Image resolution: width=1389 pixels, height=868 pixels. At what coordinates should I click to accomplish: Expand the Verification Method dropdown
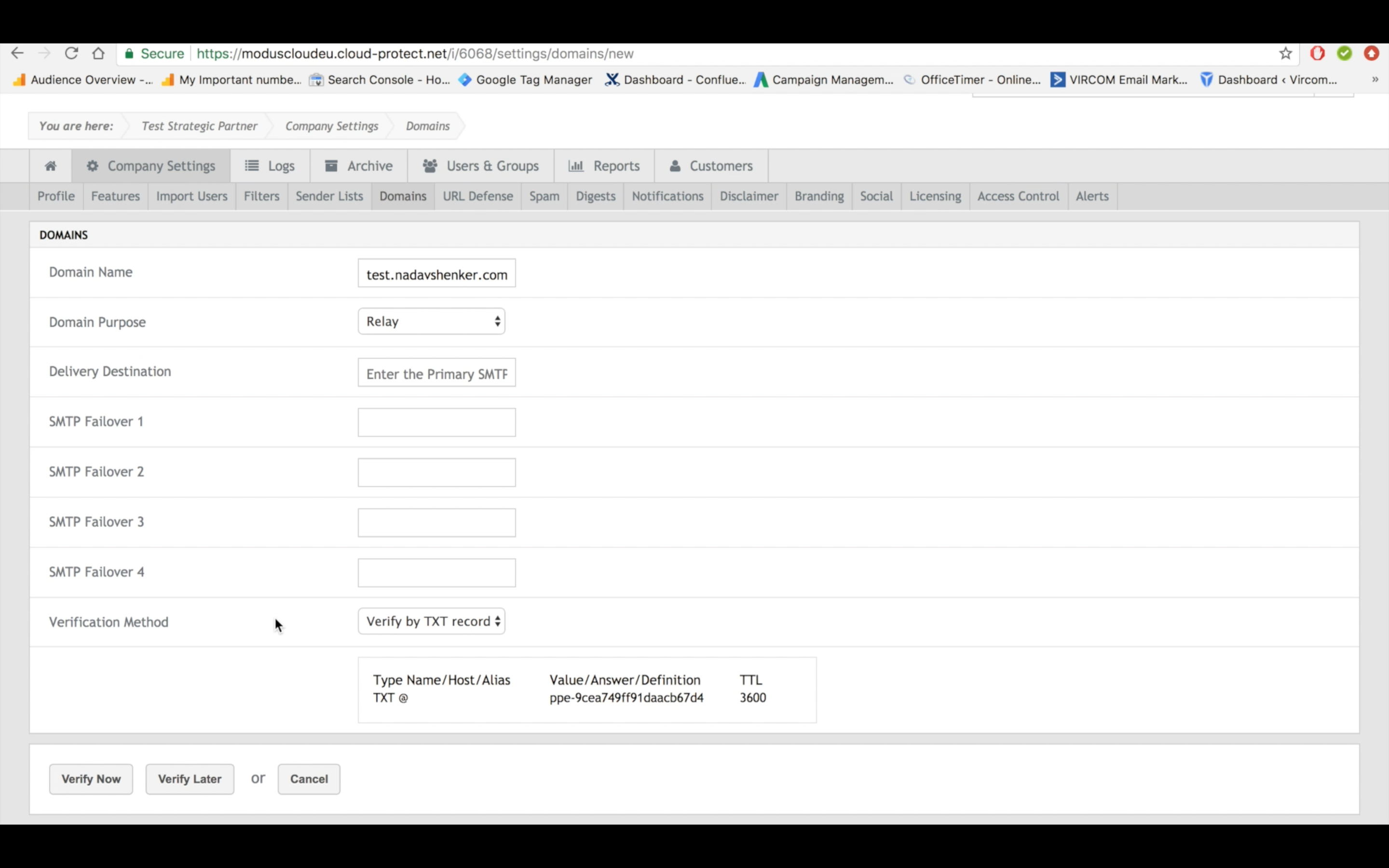[x=431, y=621]
